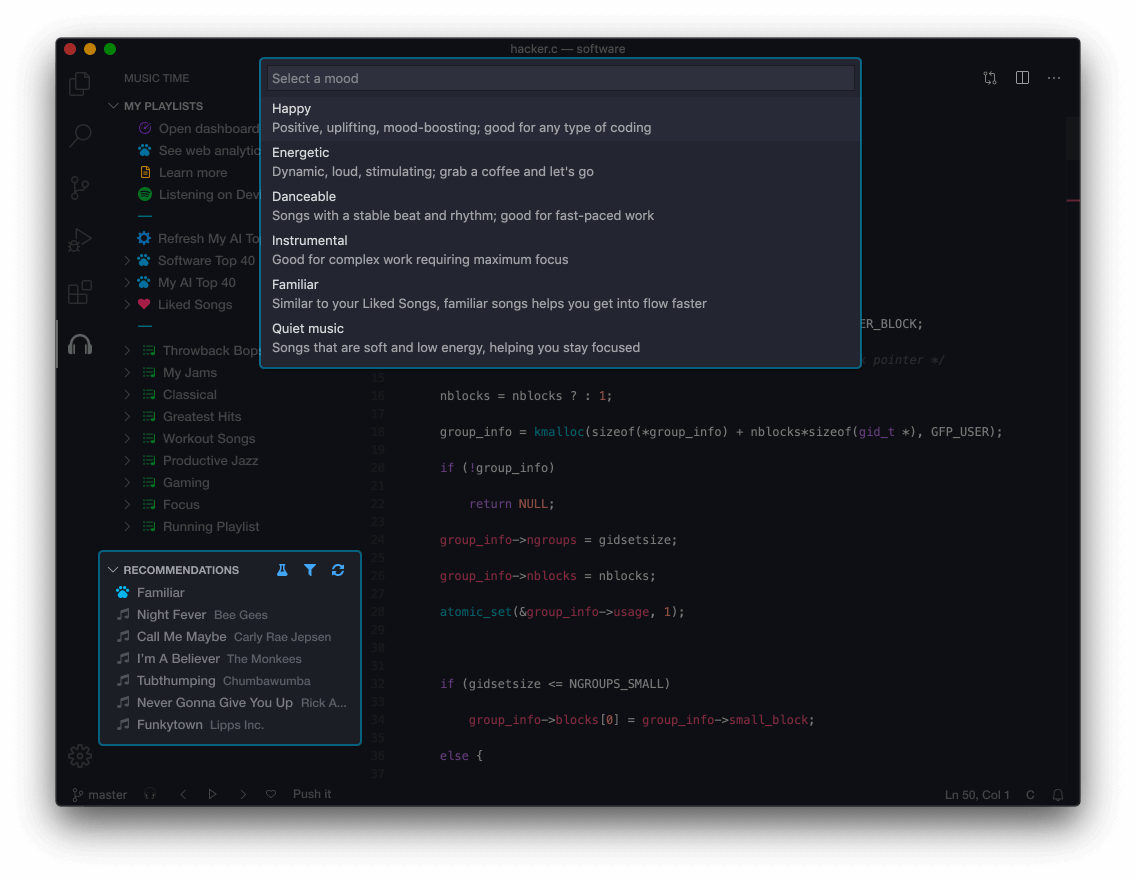Click the beaker mood icon in Recommendations

(x=282, y=570)
